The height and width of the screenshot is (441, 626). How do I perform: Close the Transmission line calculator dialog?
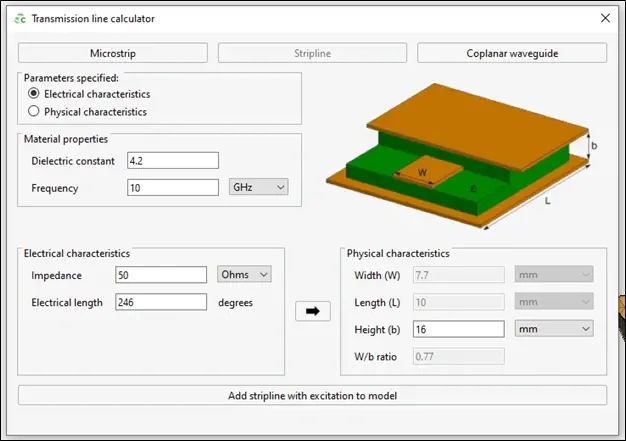pyautogui.click(x=604, y=18)
